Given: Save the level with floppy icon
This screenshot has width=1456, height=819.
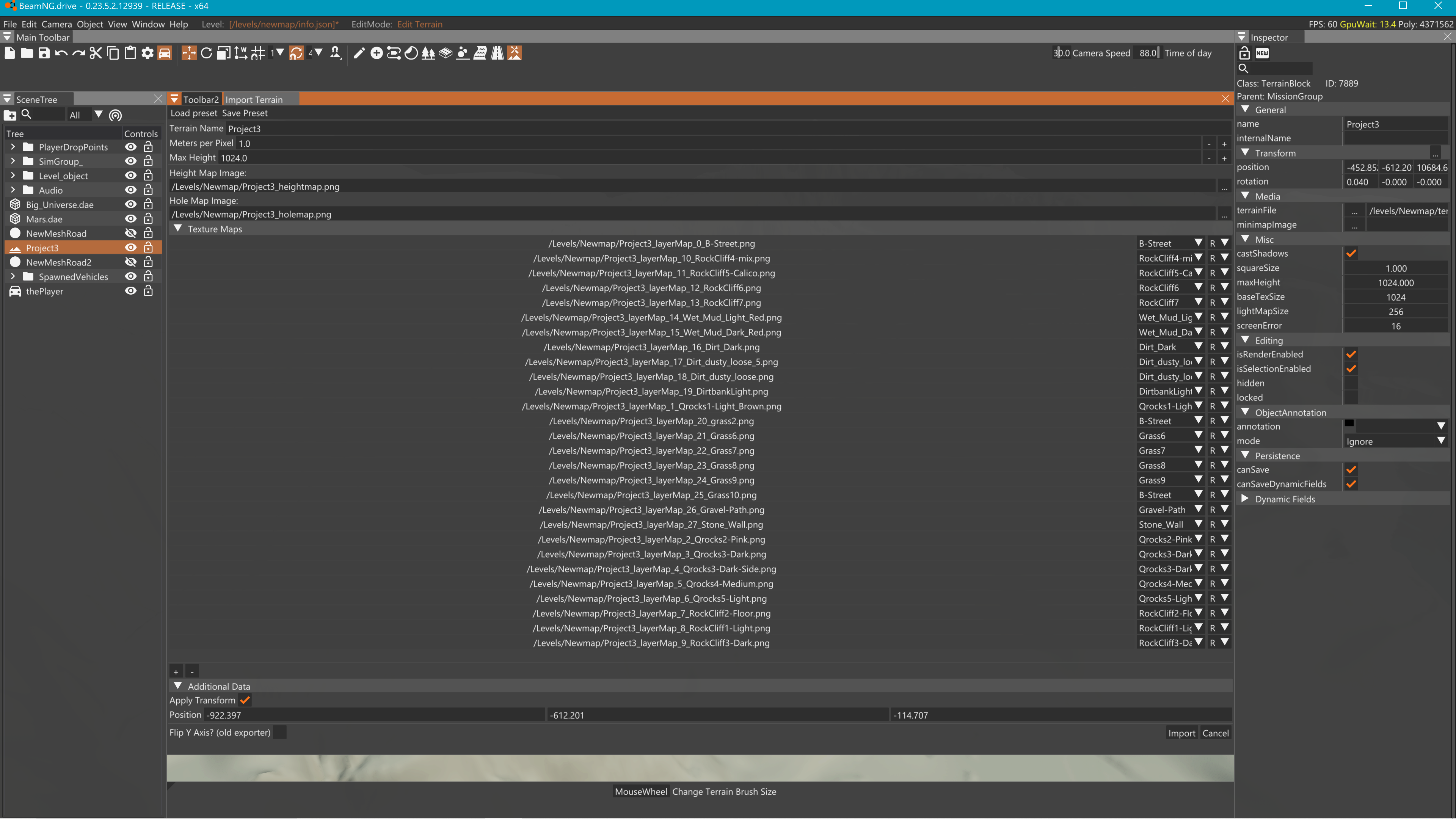Looking at the screenshot, I should point(44,53).
